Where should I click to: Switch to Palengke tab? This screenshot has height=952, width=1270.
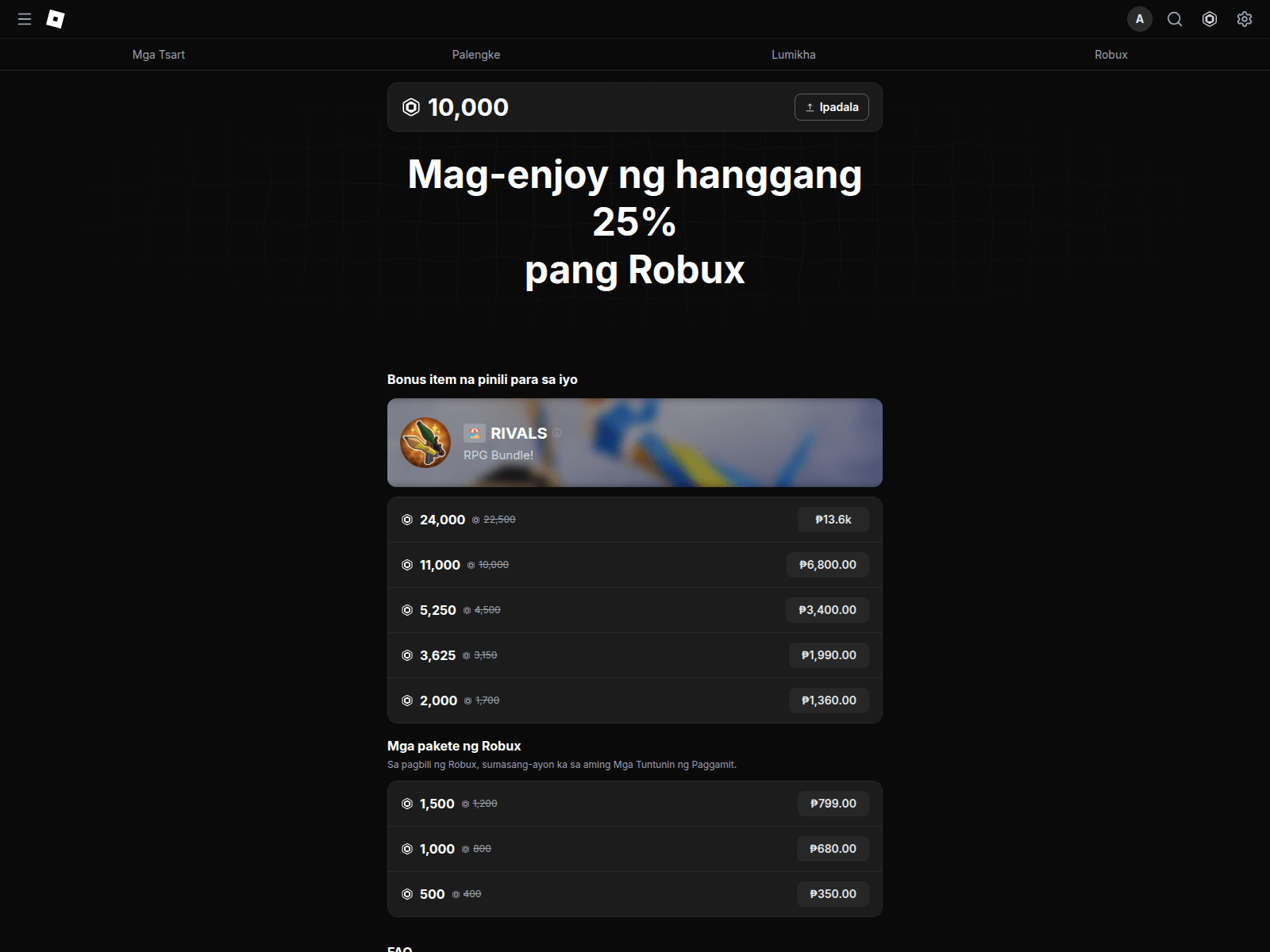click(476, 55)
